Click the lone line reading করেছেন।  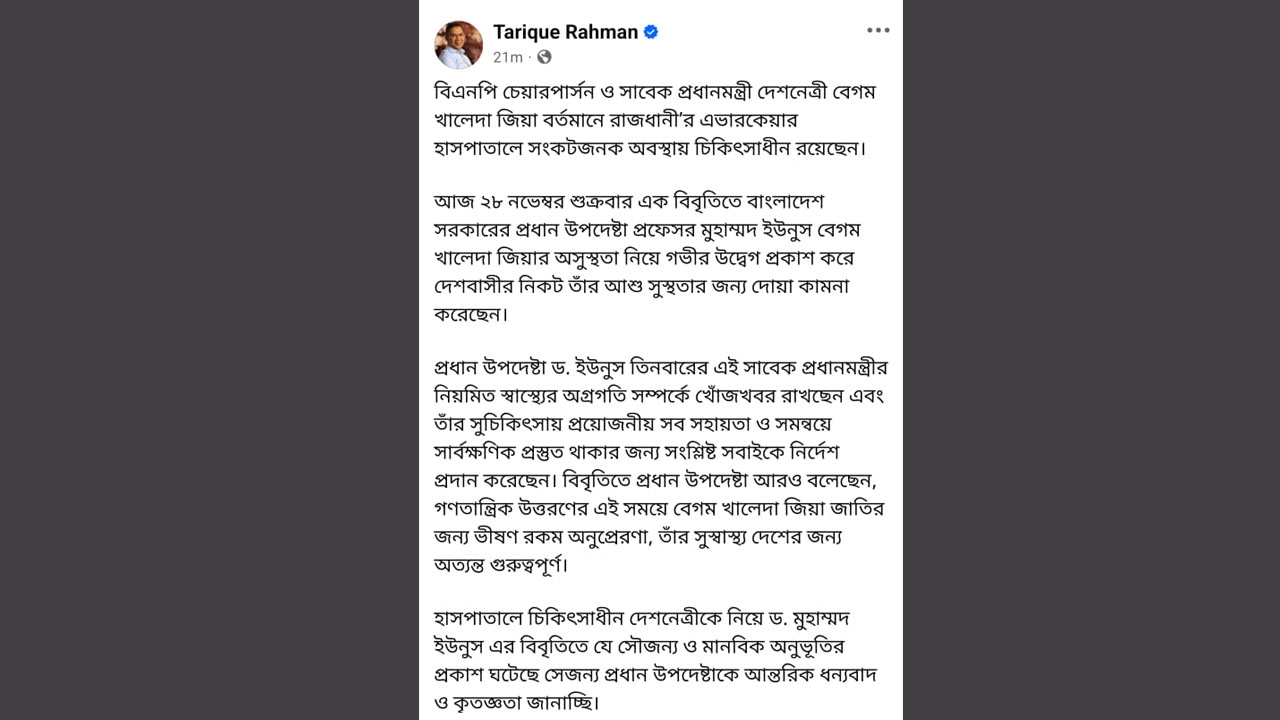tap(471, 314)
